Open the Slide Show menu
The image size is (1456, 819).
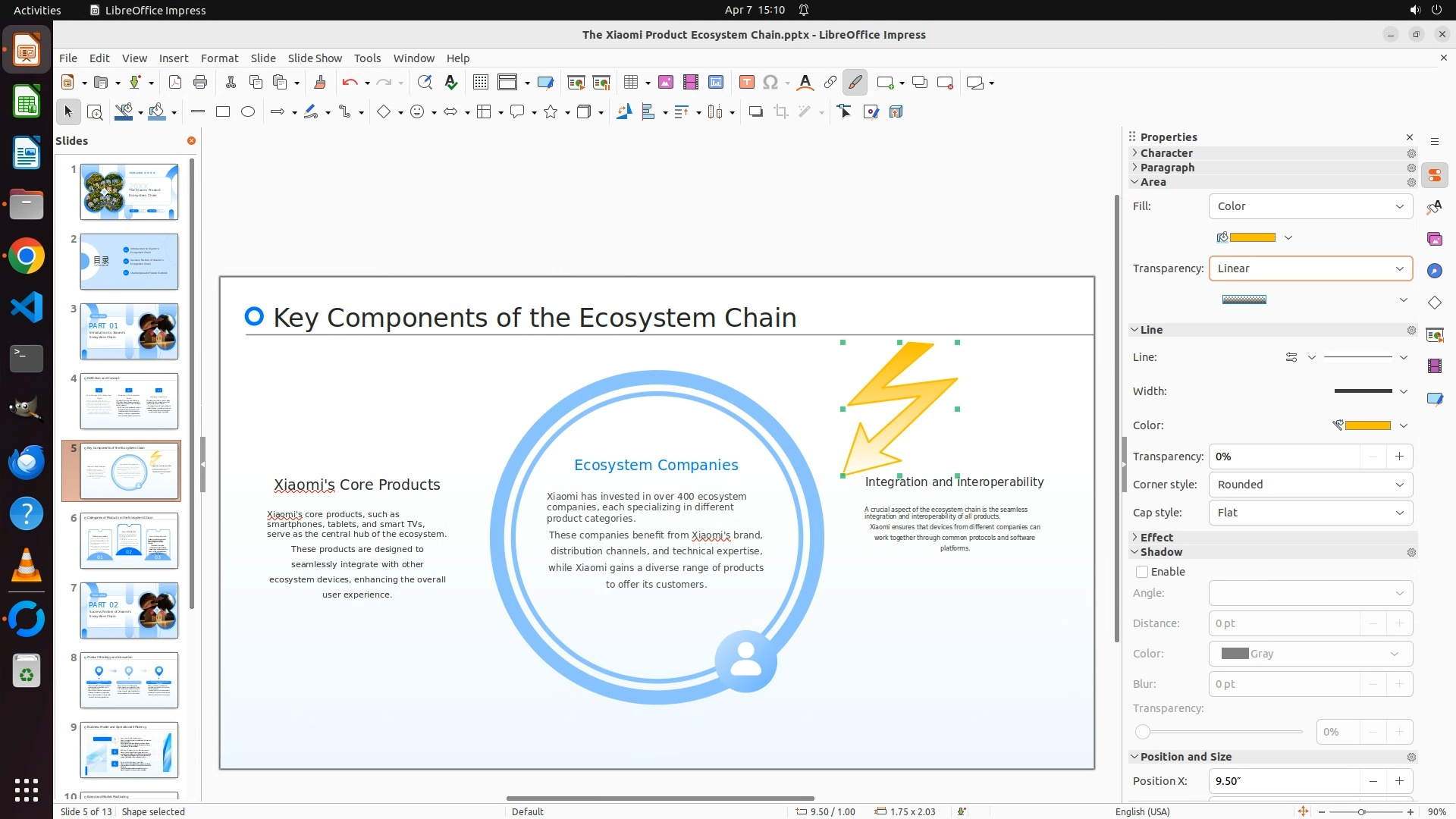(315, 58)
